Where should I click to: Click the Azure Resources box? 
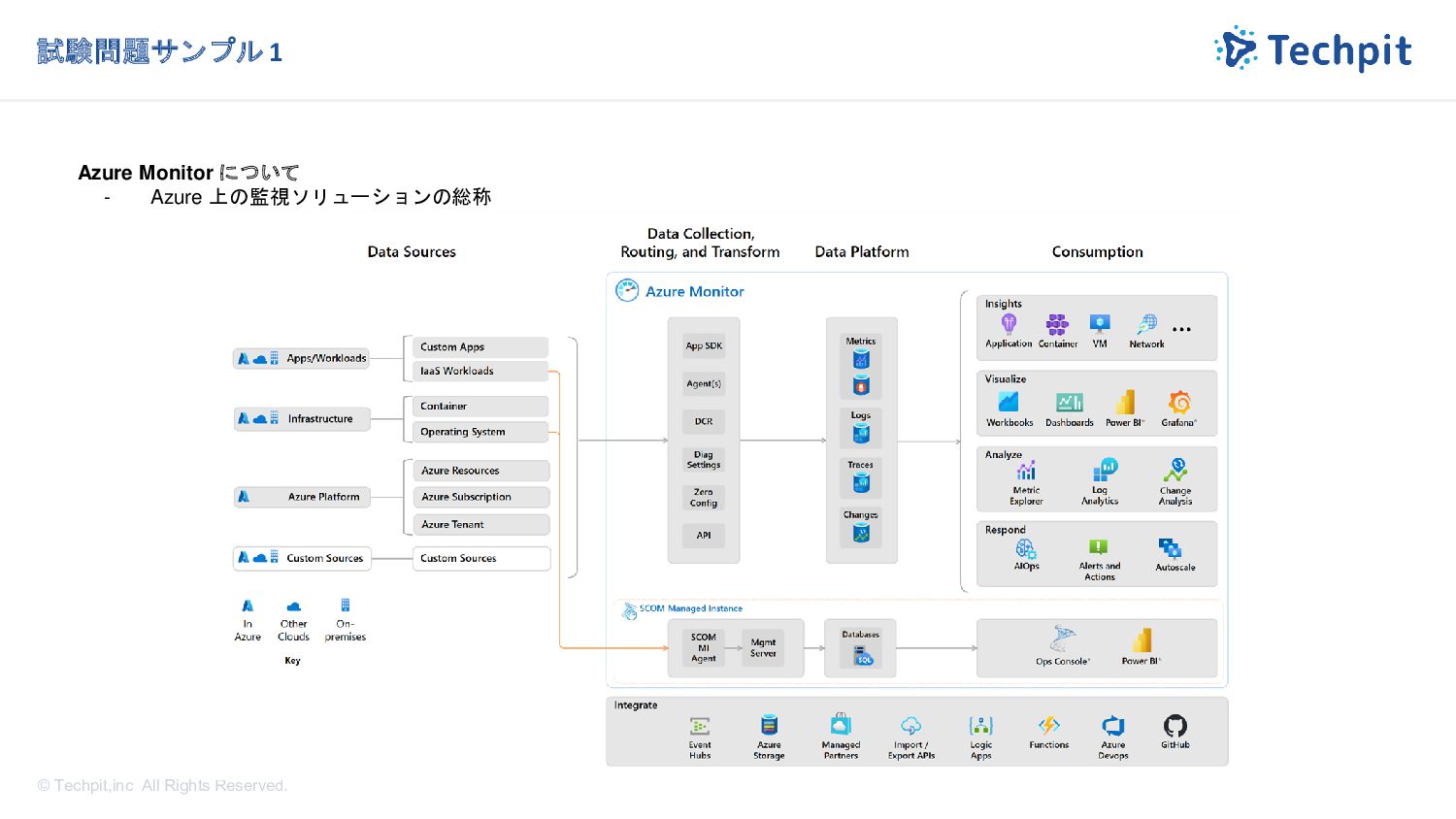(x=482, y=471)
